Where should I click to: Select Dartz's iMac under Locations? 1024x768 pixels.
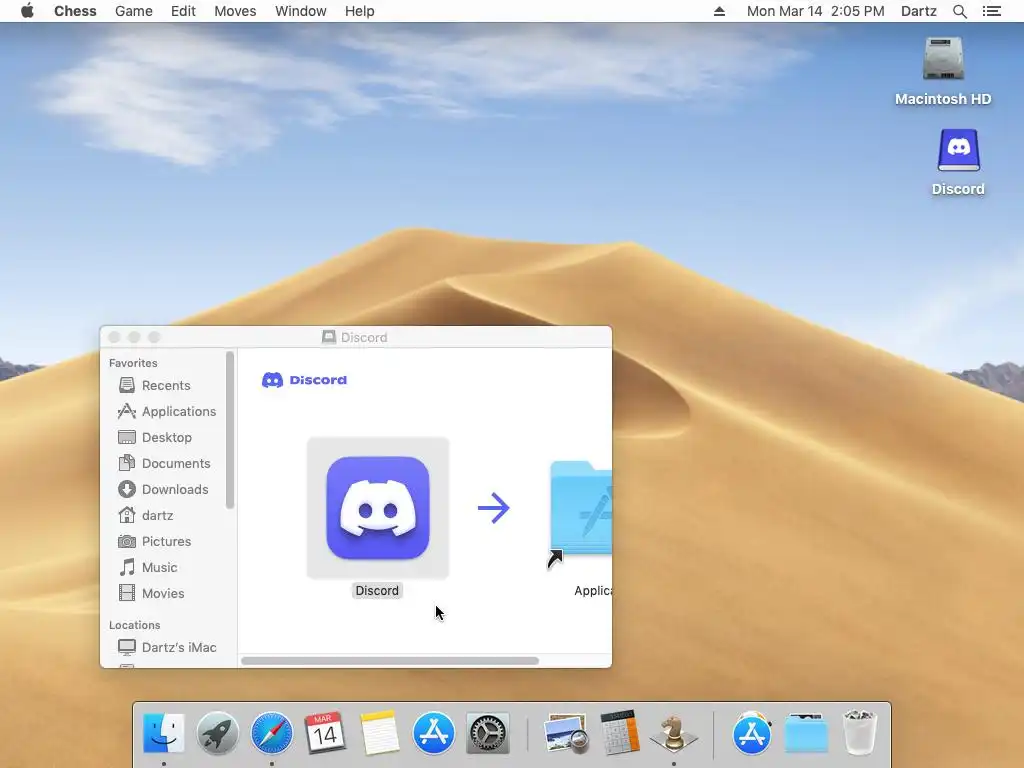(167, 647)
